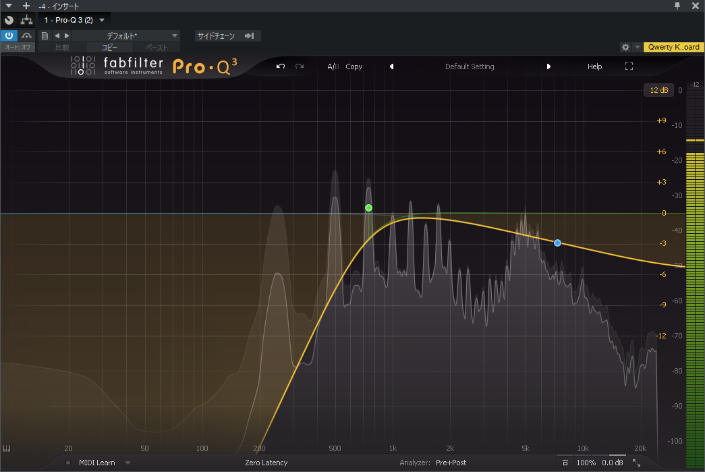
Task: Click the 比較 compare button
Action: (62, 47)
